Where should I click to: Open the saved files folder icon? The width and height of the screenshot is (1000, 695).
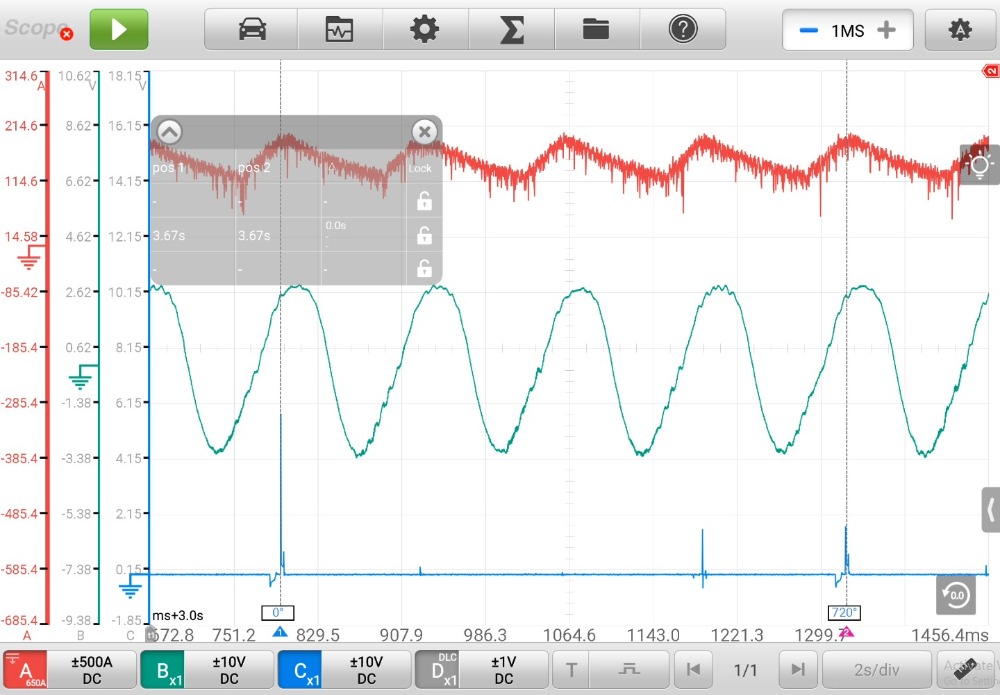point(596,30)
